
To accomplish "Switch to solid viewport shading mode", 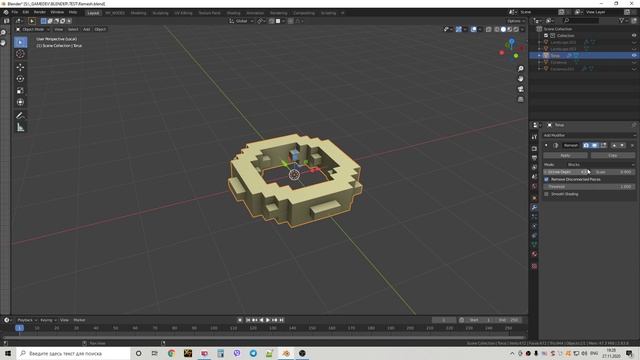I will [x=503, y=29].
